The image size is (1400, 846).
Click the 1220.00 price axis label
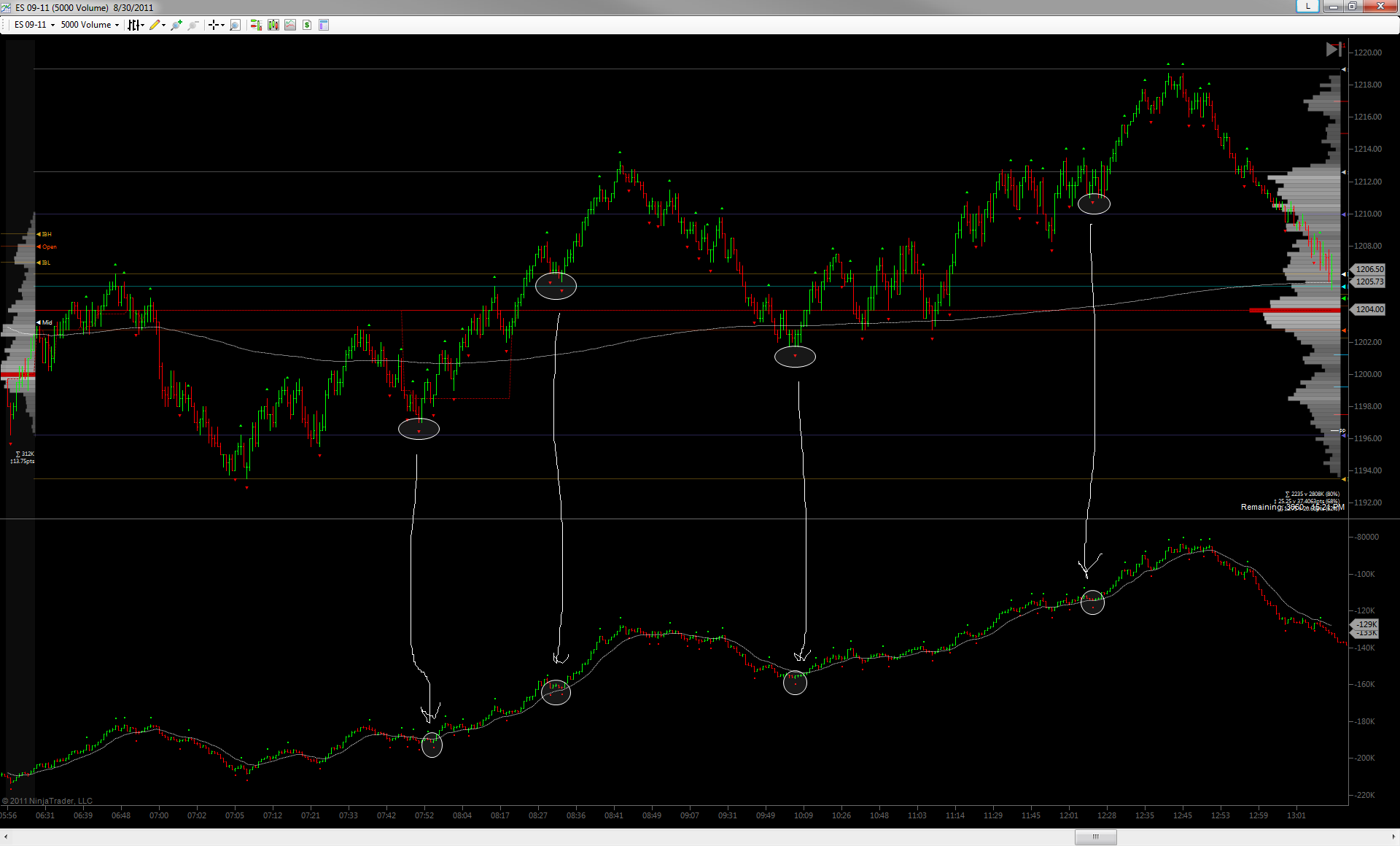click(1368, 53)
